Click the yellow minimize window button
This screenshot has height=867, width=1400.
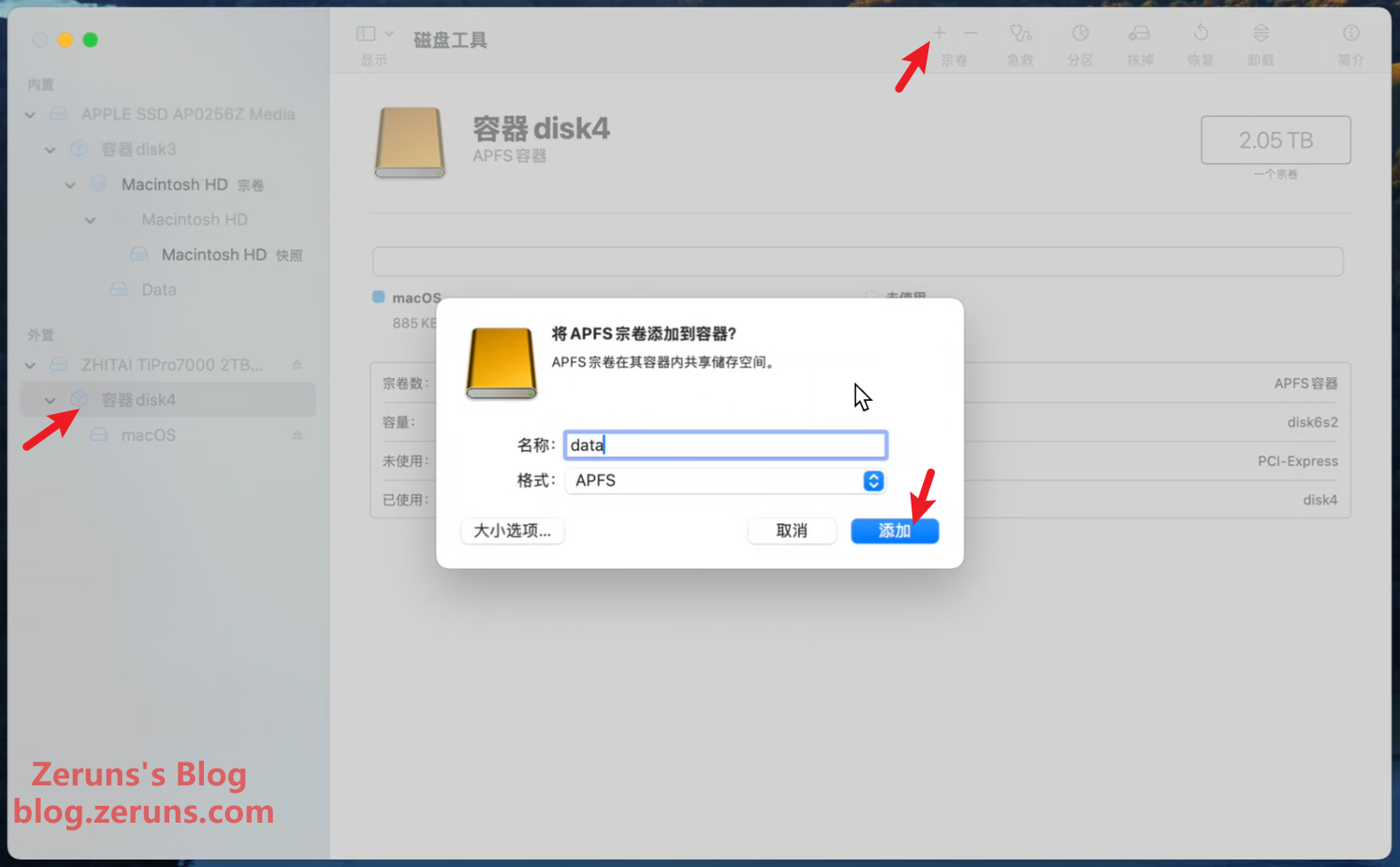click(65, 40)
